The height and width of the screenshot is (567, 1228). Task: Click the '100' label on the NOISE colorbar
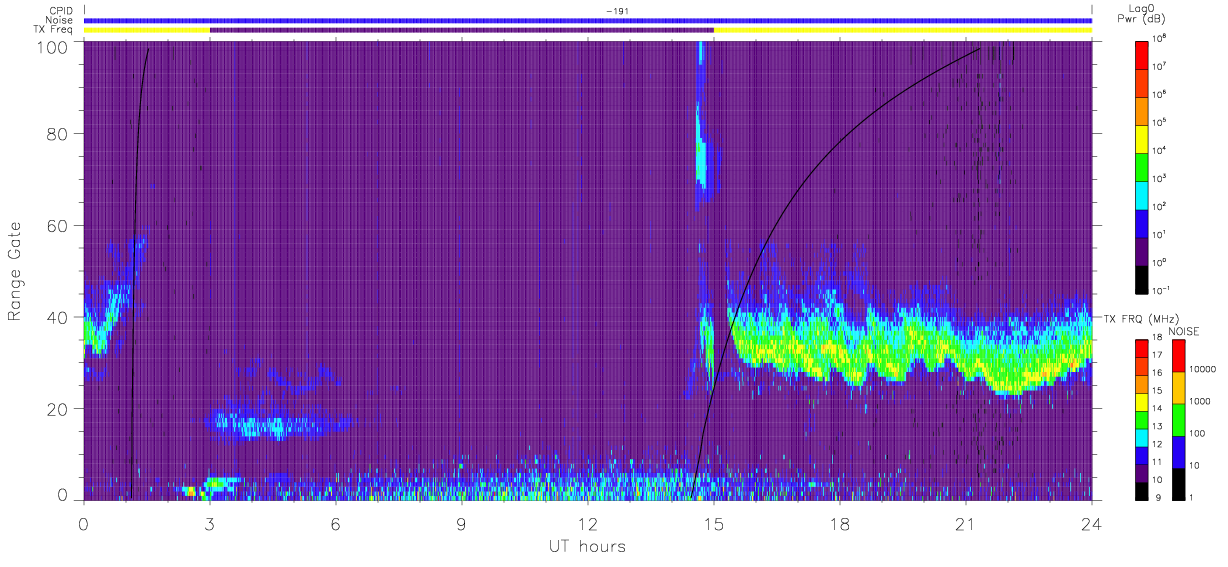(1199, 433)
